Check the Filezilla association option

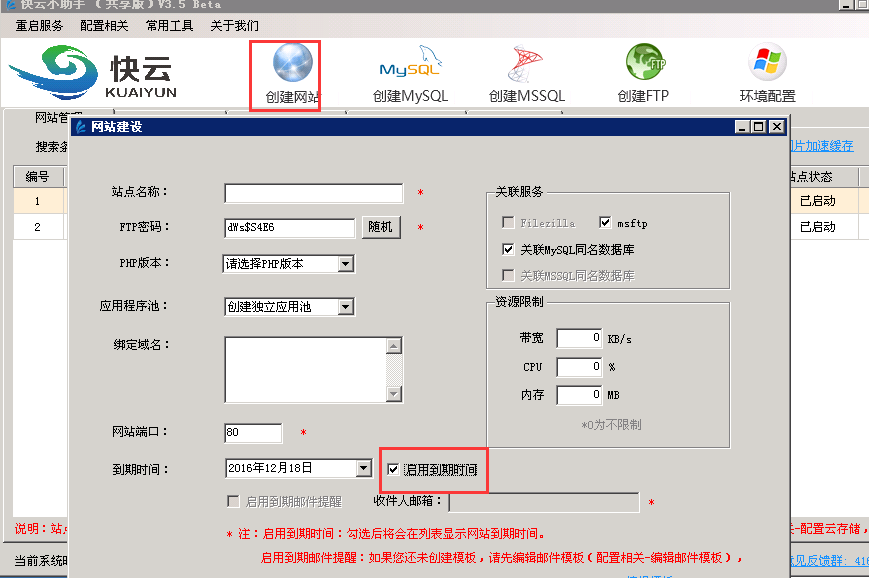(510, 222)
